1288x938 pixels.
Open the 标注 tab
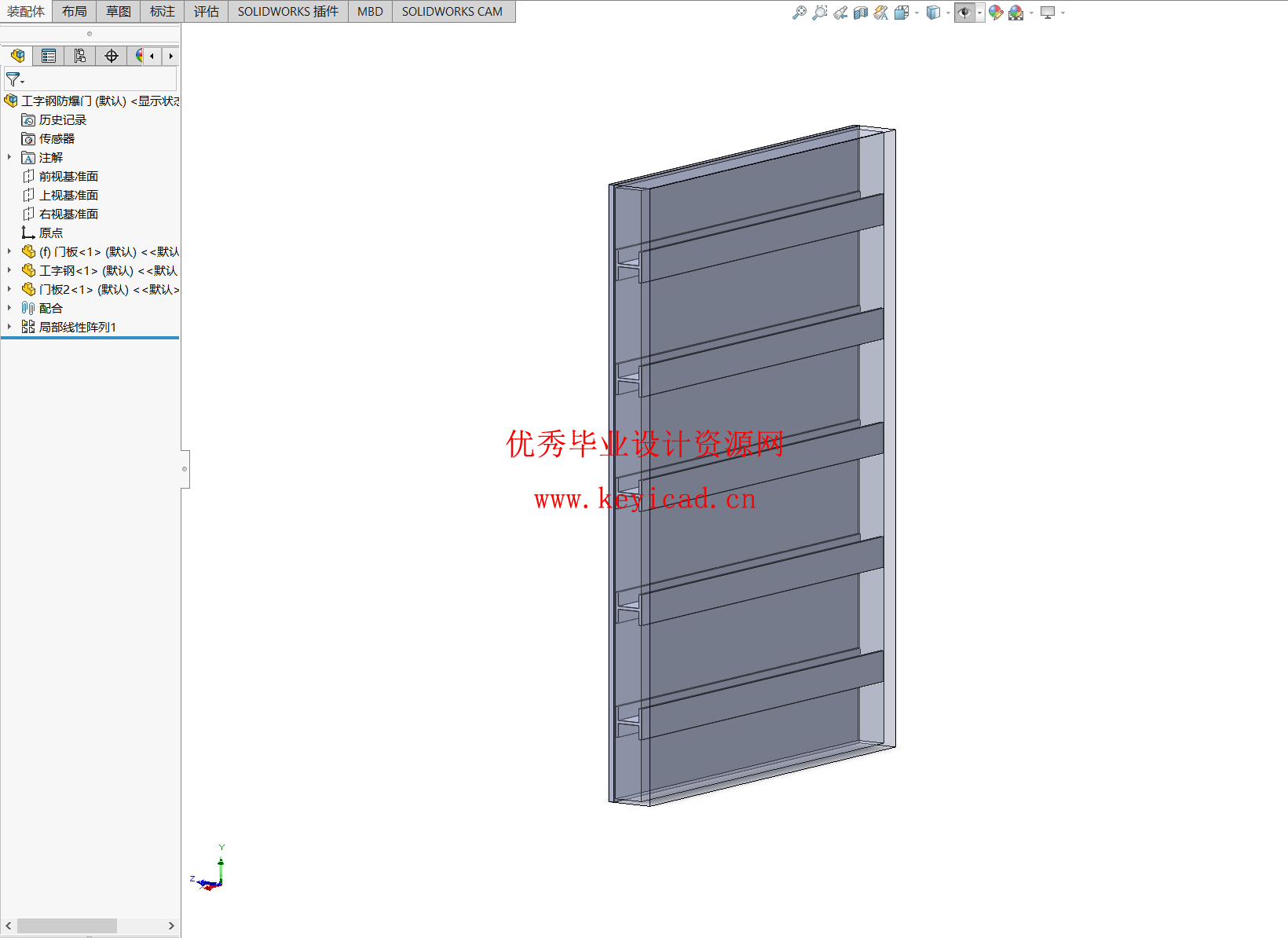[163, 11]
